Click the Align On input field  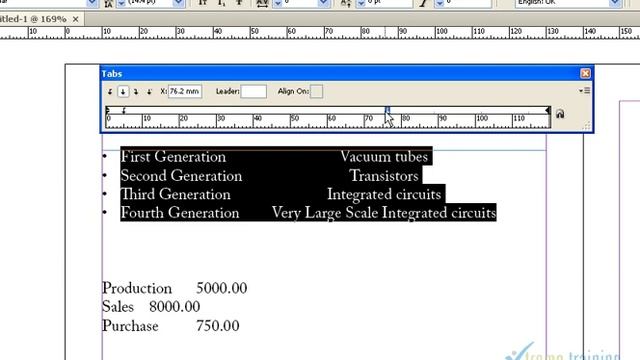(x=316, y=91)
